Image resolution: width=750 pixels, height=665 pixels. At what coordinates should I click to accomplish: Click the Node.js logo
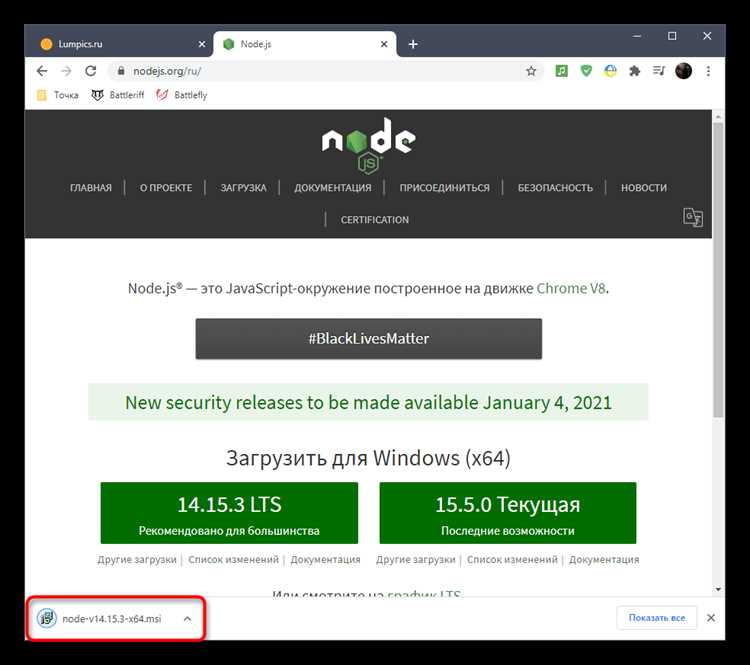click(369, 145)
